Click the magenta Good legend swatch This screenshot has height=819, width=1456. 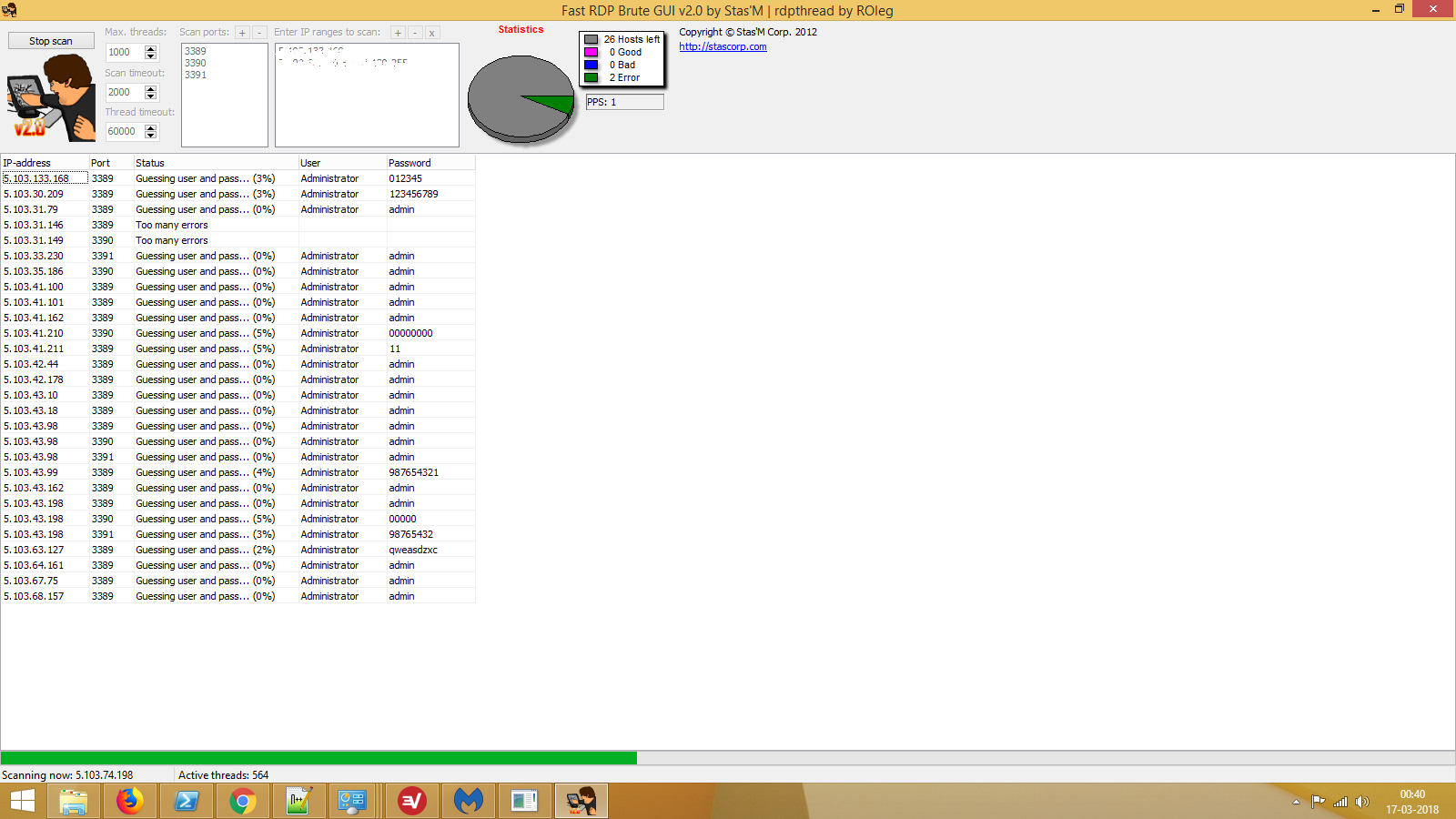[x=591, y=52]
